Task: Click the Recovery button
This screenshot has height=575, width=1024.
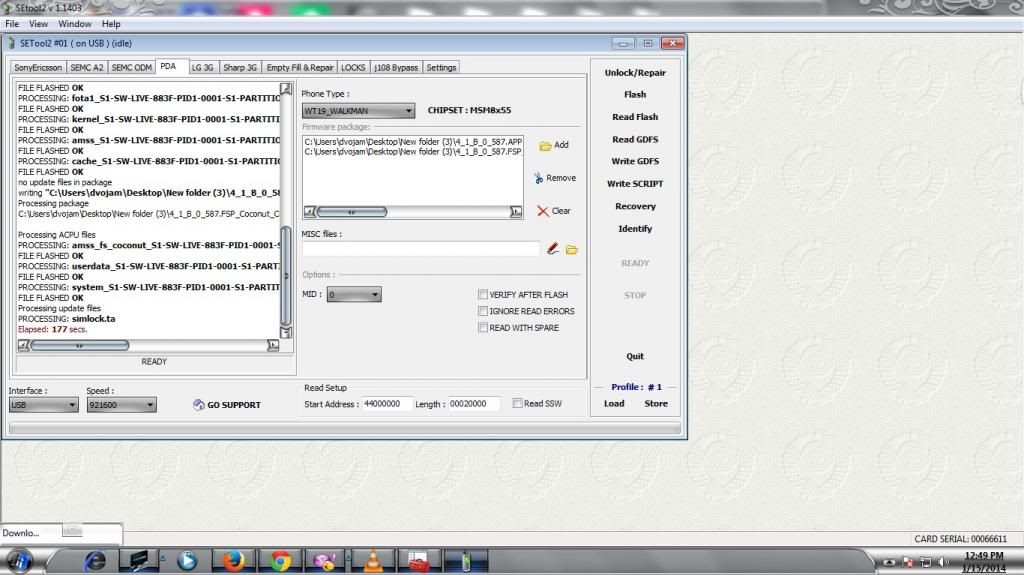Action: coord(635,206)
